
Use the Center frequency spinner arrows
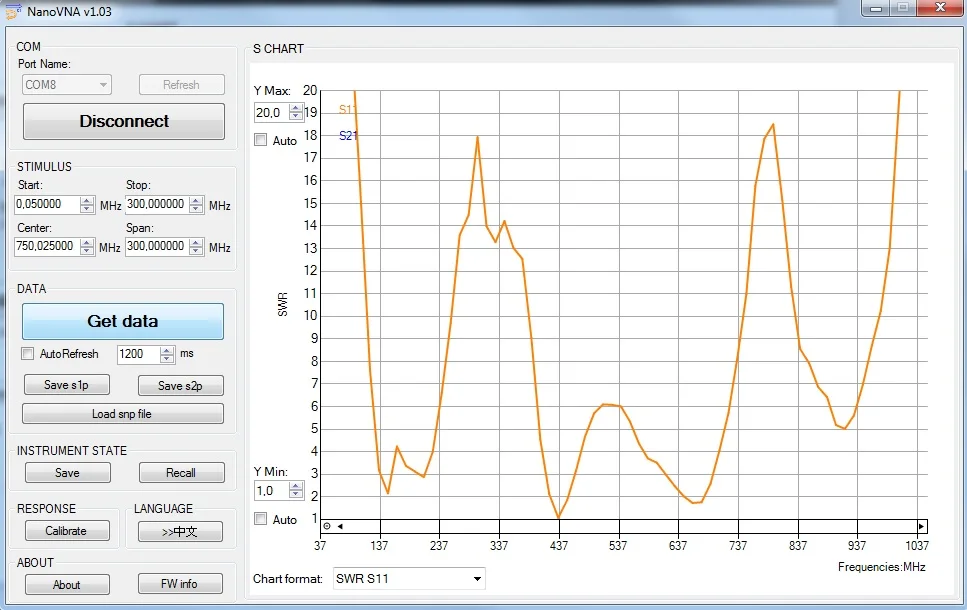click(x=88, y=247)
